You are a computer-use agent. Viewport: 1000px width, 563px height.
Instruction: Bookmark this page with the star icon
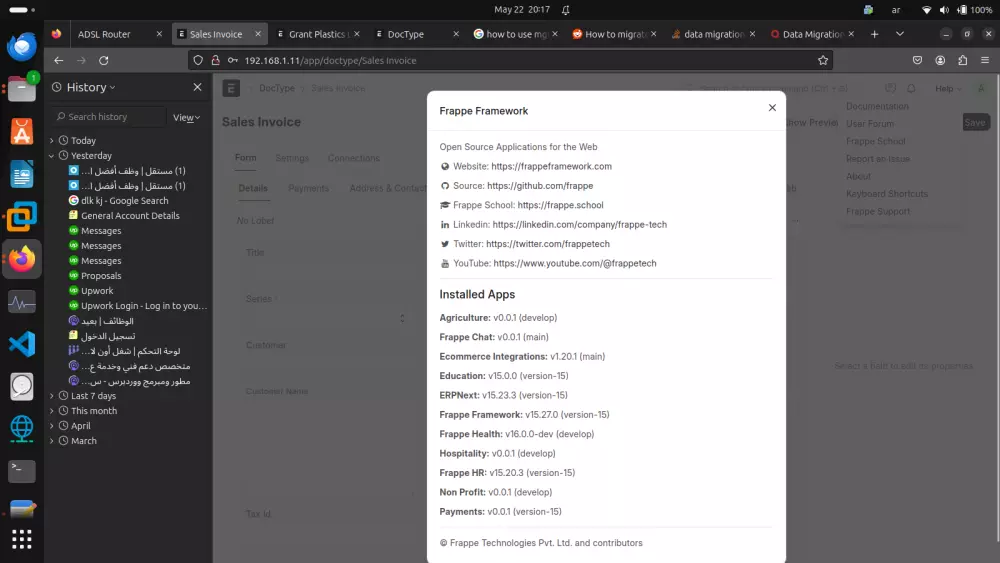[823, 60]
